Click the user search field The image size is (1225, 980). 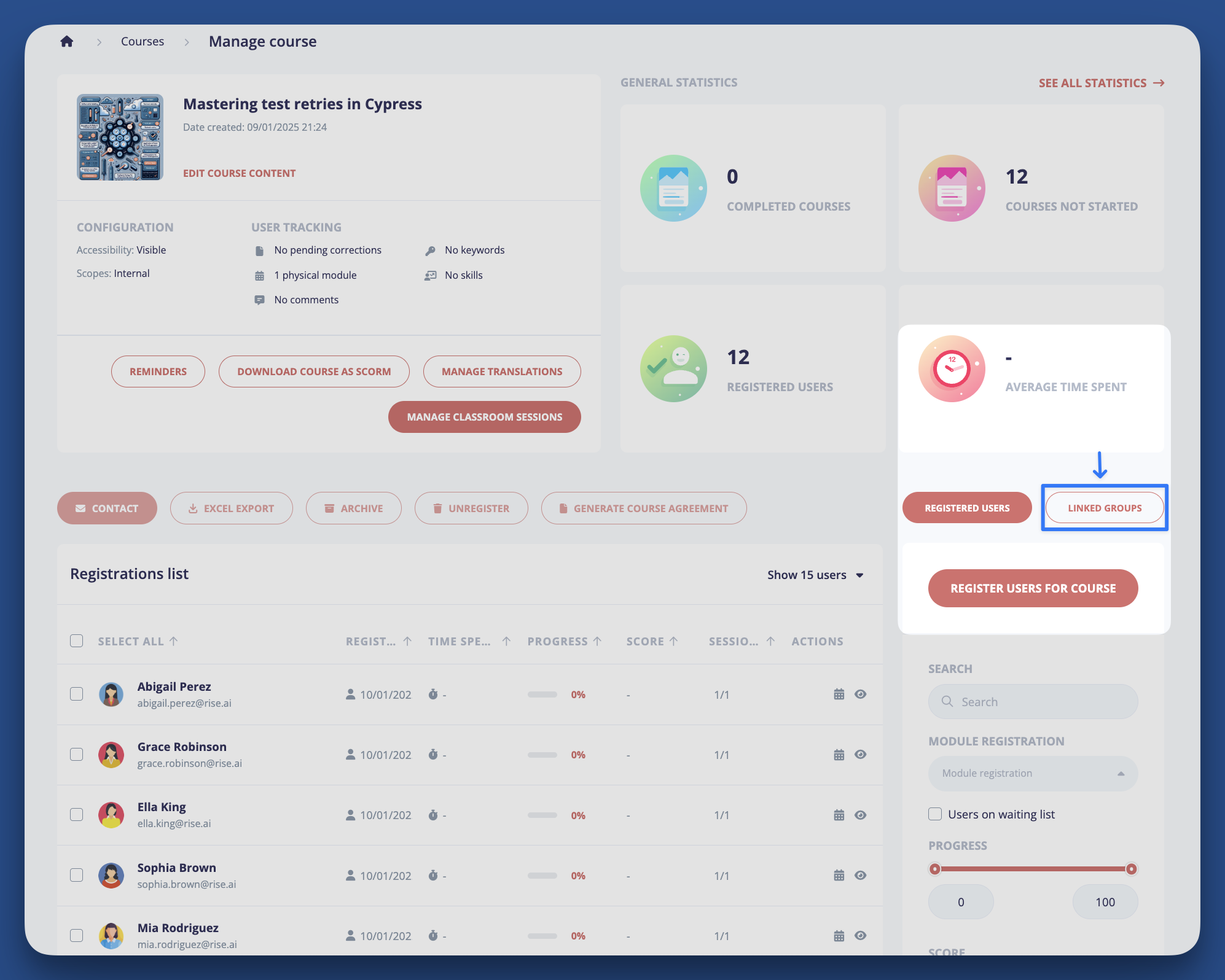[1033, 701]
